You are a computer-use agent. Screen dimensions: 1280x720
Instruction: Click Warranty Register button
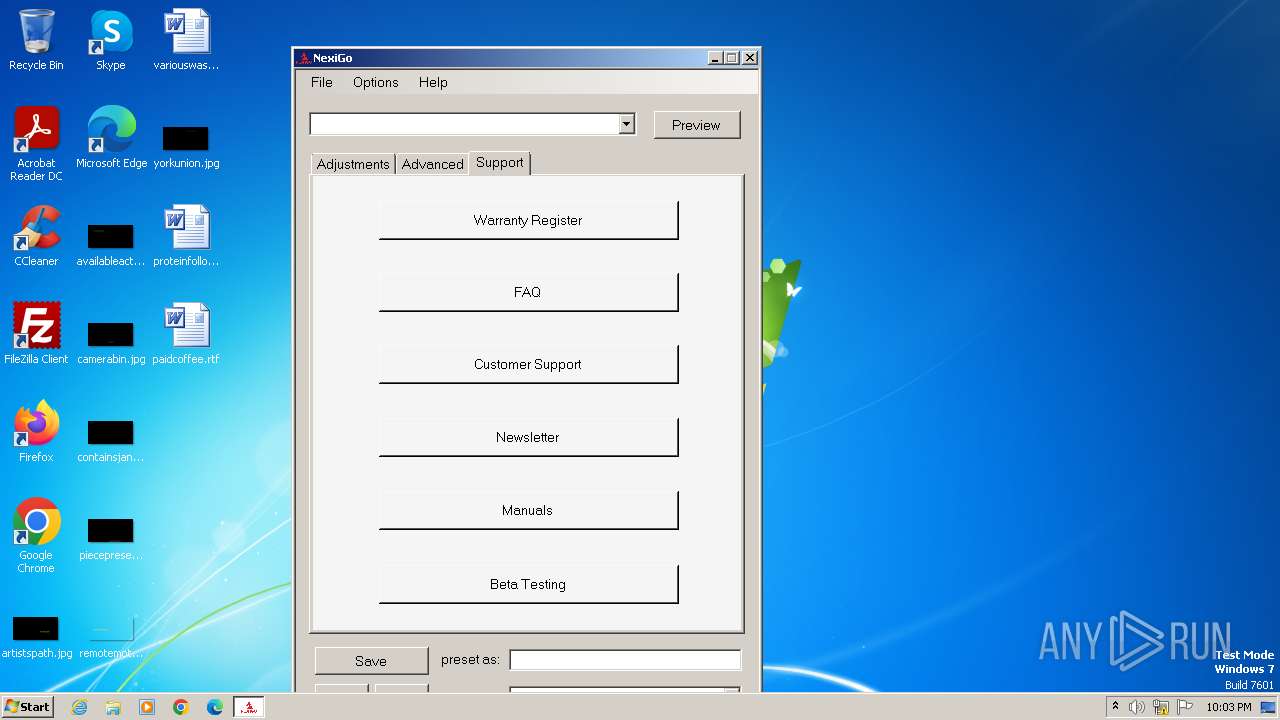pos(528,220)
